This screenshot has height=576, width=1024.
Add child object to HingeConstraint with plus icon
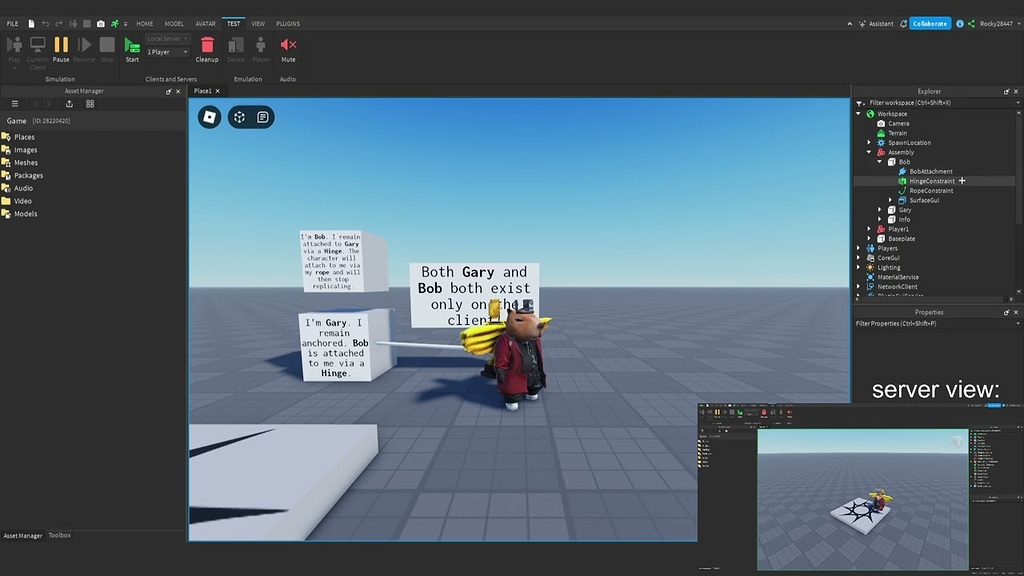pos(962,181)
